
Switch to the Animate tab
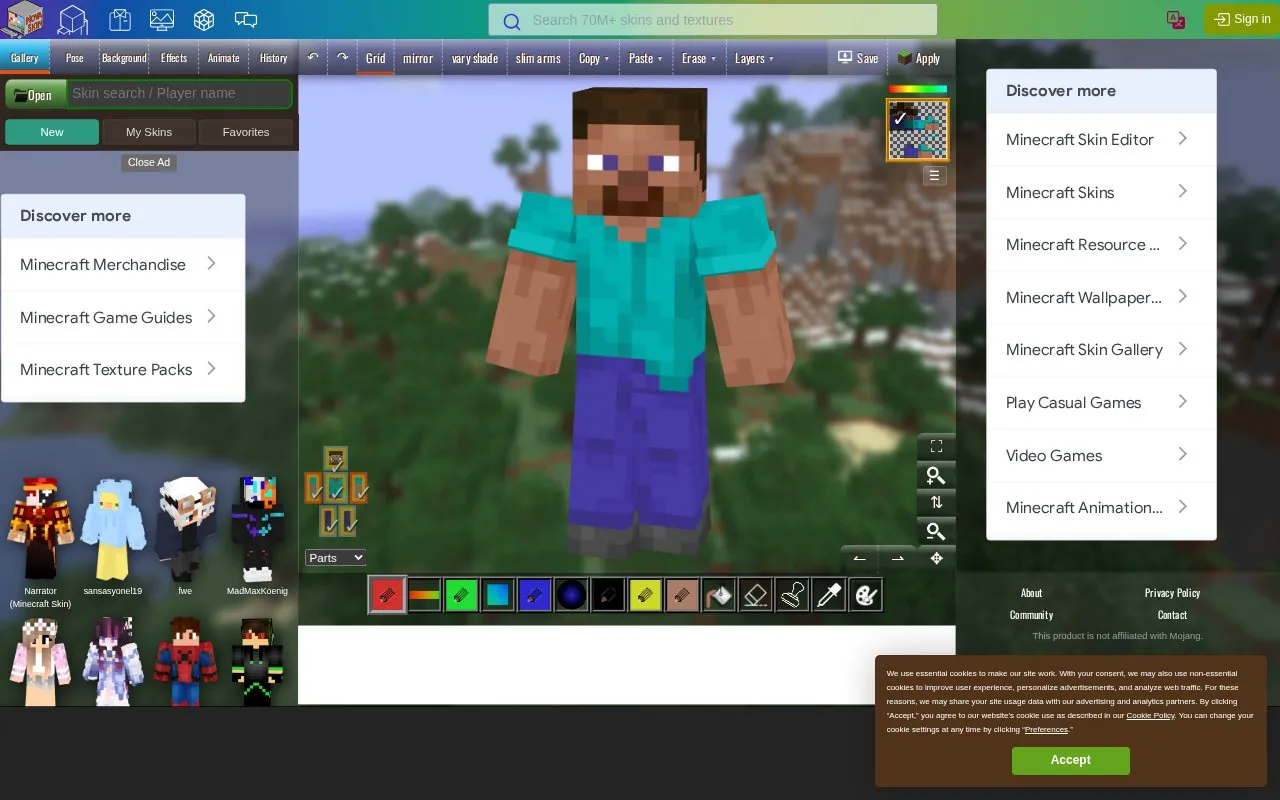pyautogui.click(x=224, y=58)
